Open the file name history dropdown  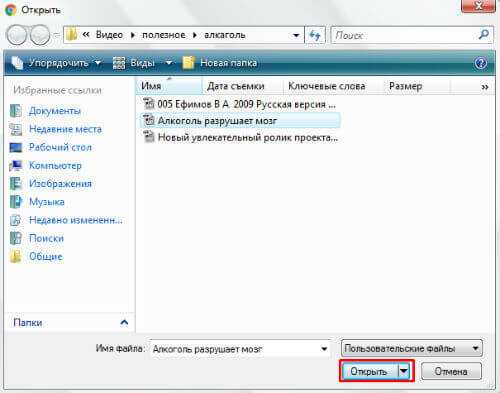(x=324, y=349)
